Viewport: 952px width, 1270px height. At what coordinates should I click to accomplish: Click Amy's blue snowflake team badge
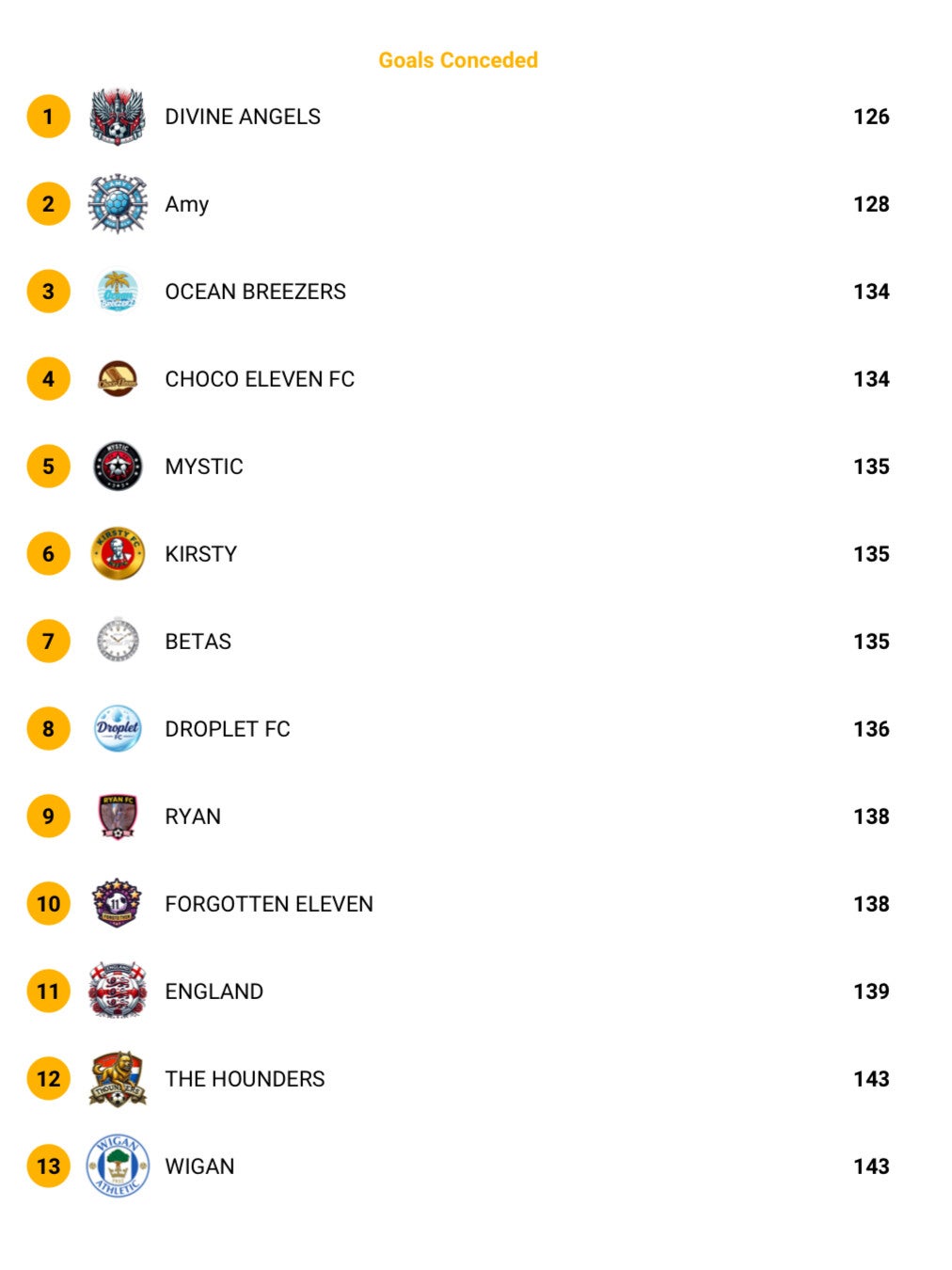coord(118,203)
